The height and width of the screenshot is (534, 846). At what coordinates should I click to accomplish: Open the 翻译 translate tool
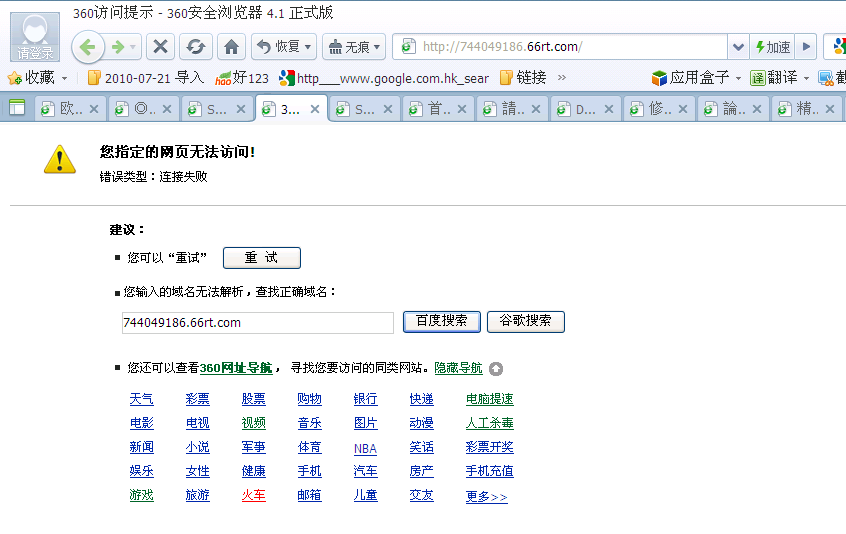780,78
